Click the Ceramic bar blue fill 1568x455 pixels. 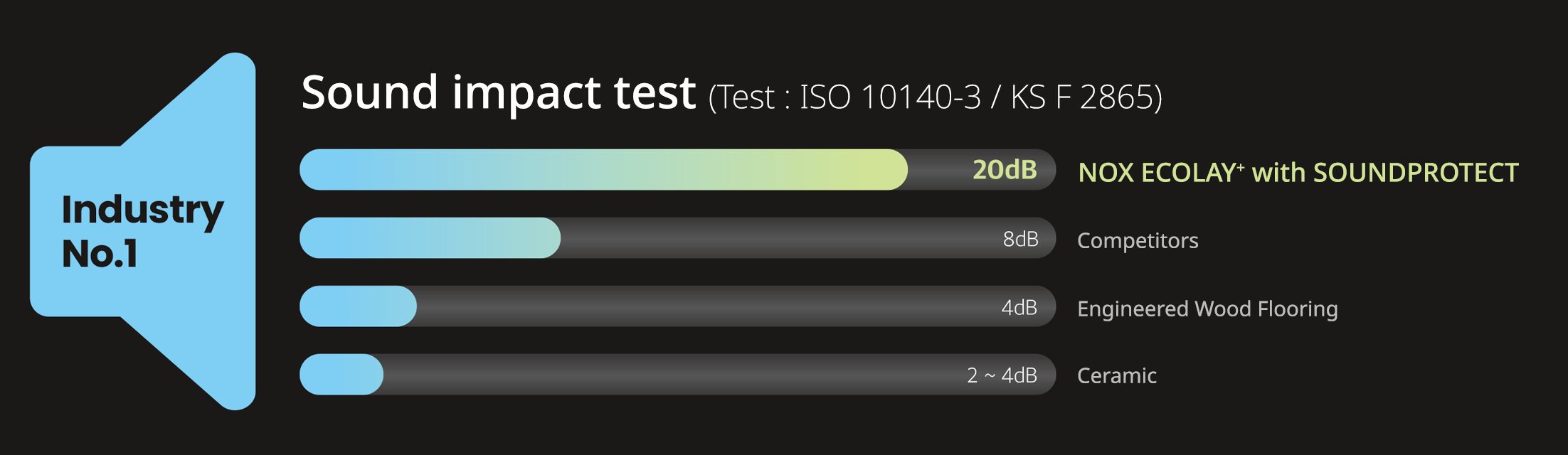[341, 374]
